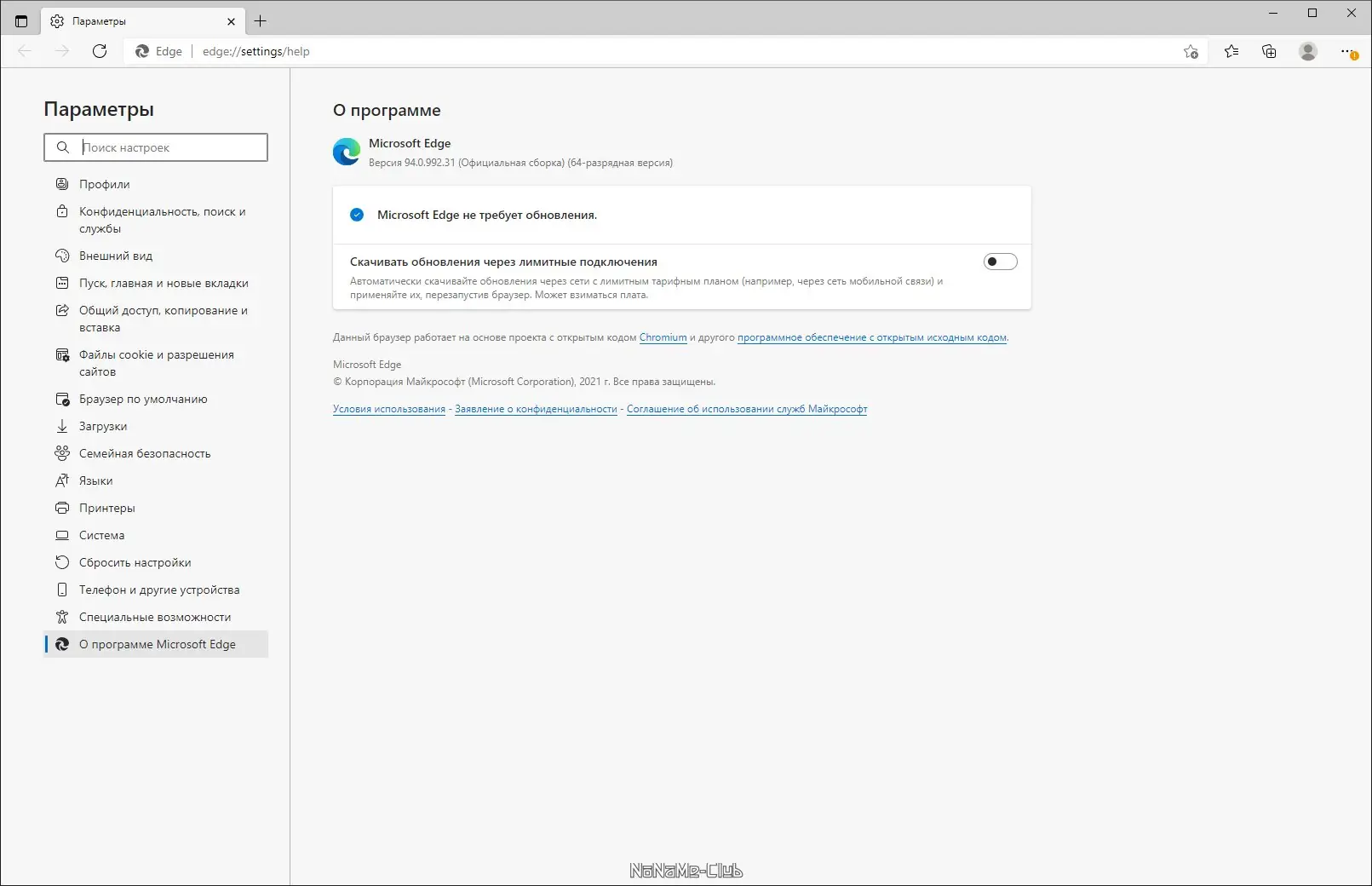Image resolution: width=1372 pixels, height=886 pixels.
Task: Focus the Поиск настроек search field
Action: (156, 147)
